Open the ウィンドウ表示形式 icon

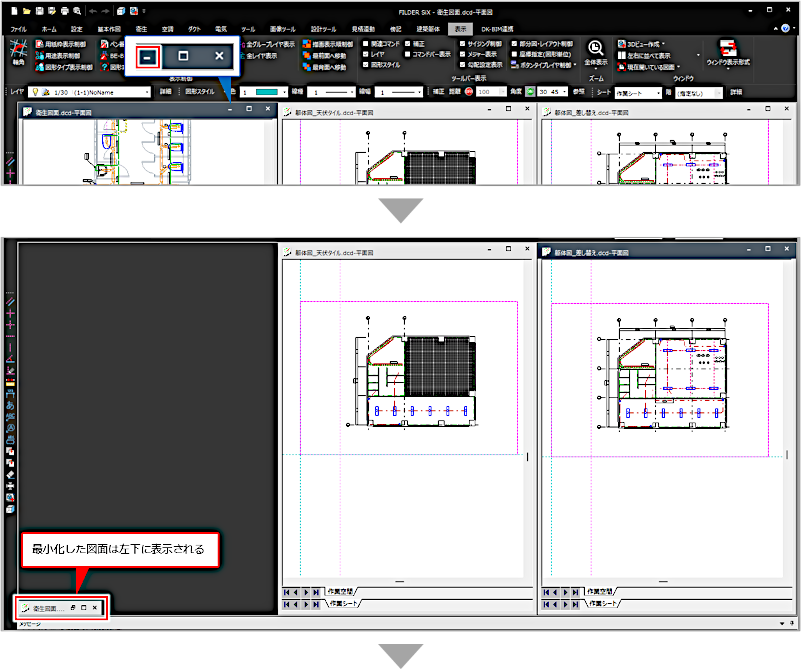729,51
